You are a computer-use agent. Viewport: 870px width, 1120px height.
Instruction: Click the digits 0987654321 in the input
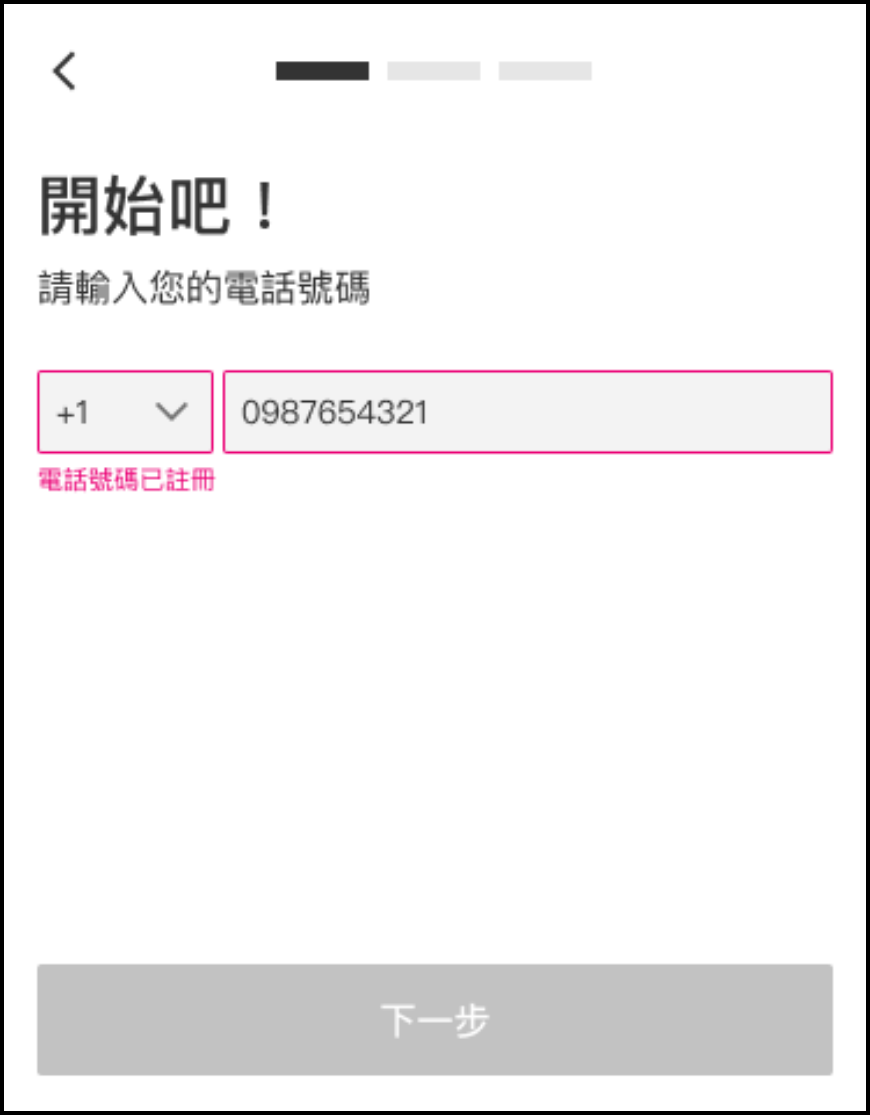click(334, 412)
